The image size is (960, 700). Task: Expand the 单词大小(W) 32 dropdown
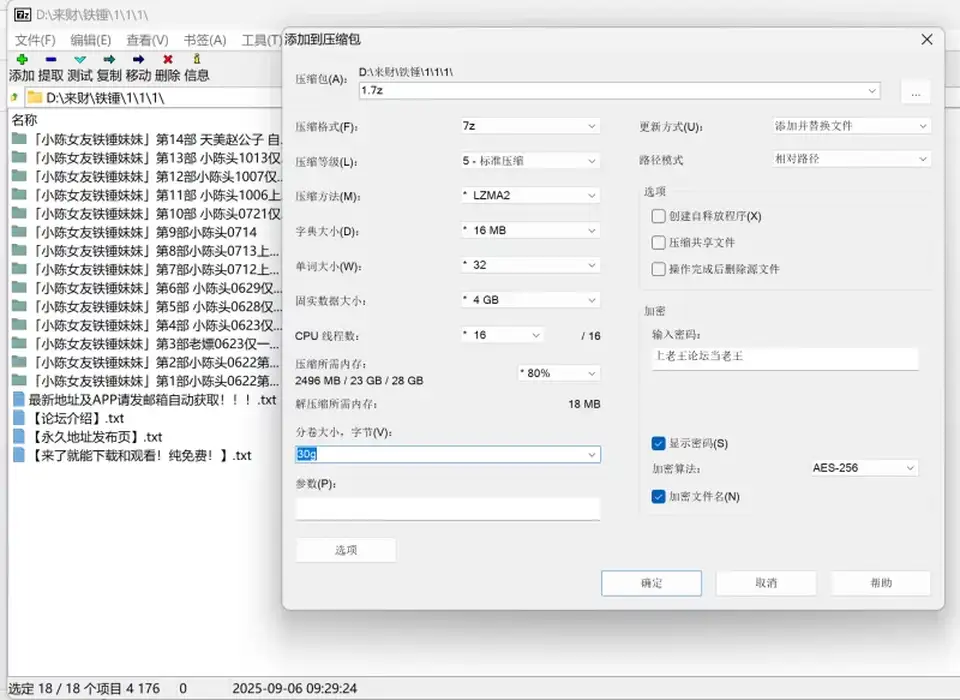pyautogui.click(x=530, y=265)
